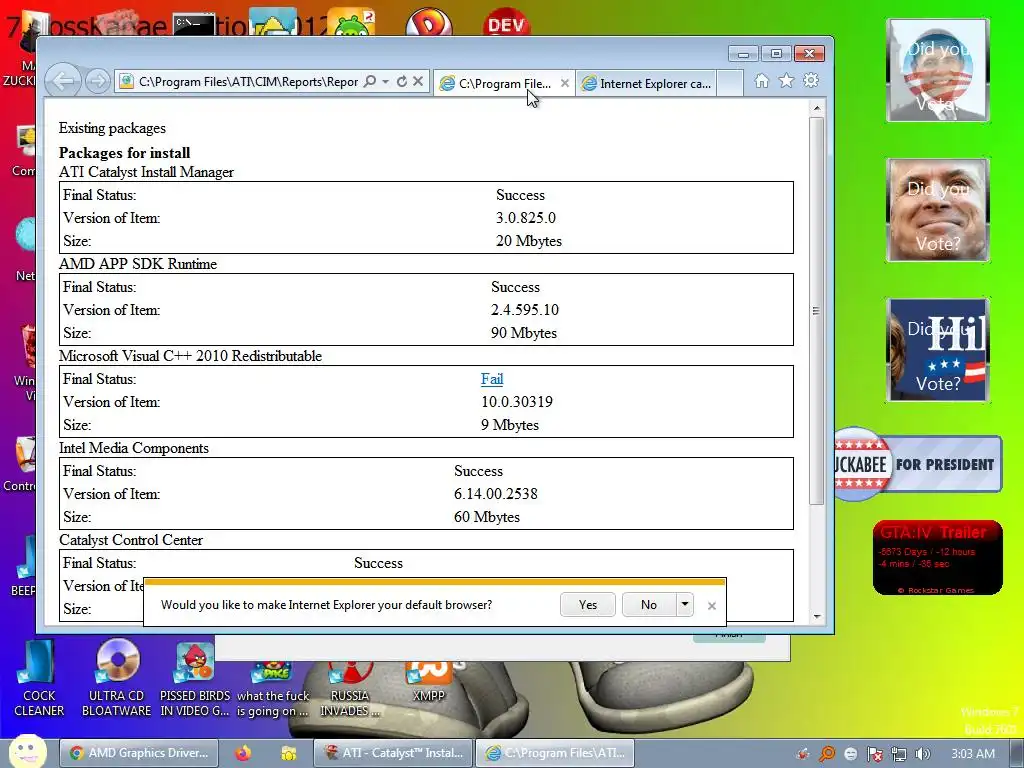Expand the address bar autocomplete dropdown arrow
1024x768 pixels.
[385, 82]
